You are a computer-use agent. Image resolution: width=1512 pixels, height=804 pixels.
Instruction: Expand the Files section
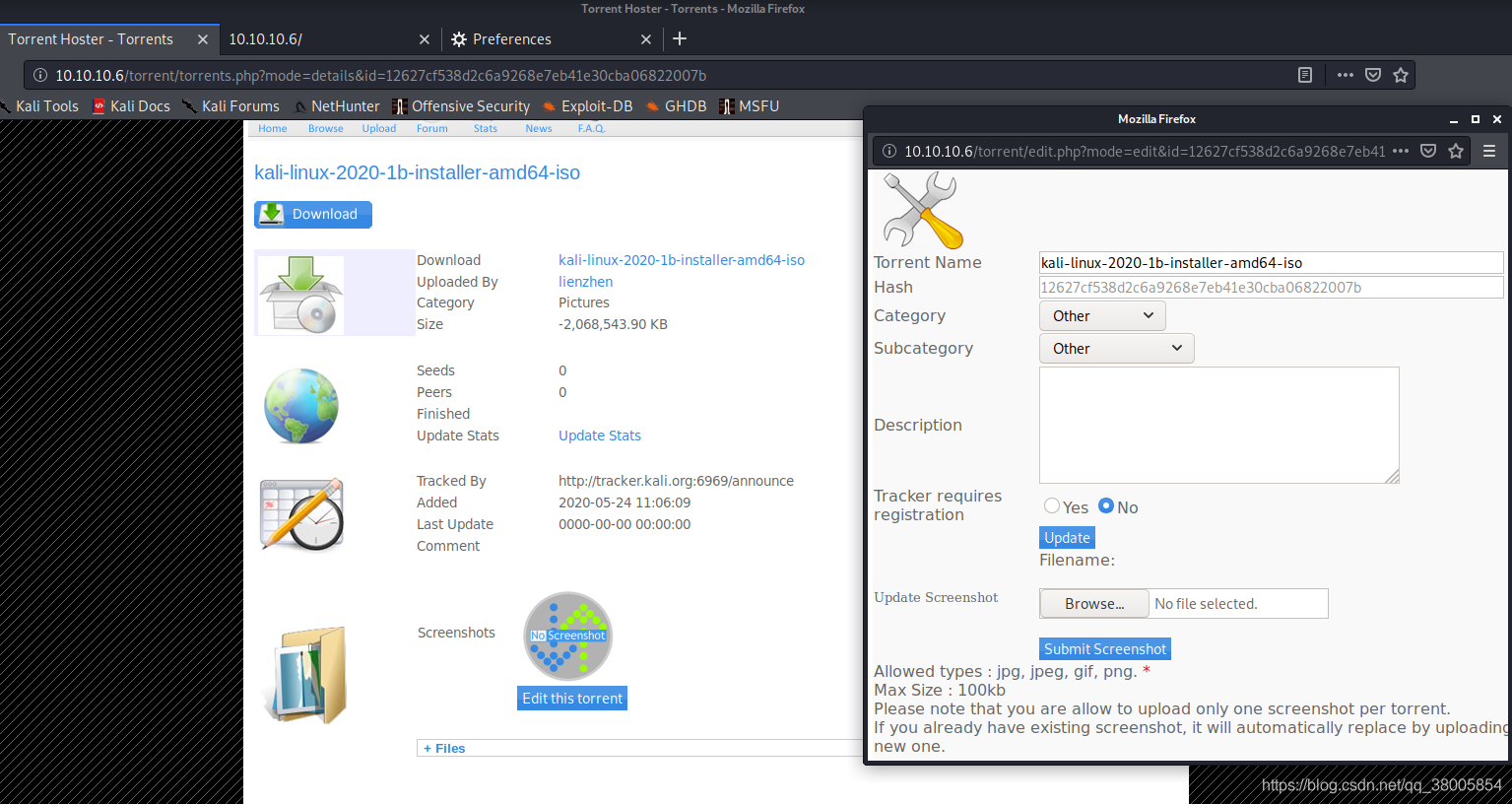[x=444, y=749]
